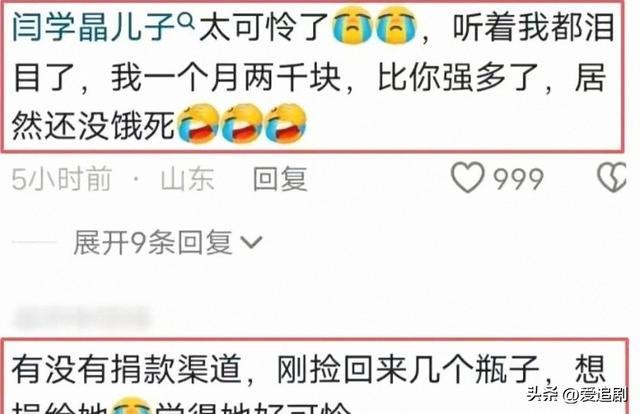Tap the second crying emoji before 听着
This screenshot has width=640, height=414.
396,27
